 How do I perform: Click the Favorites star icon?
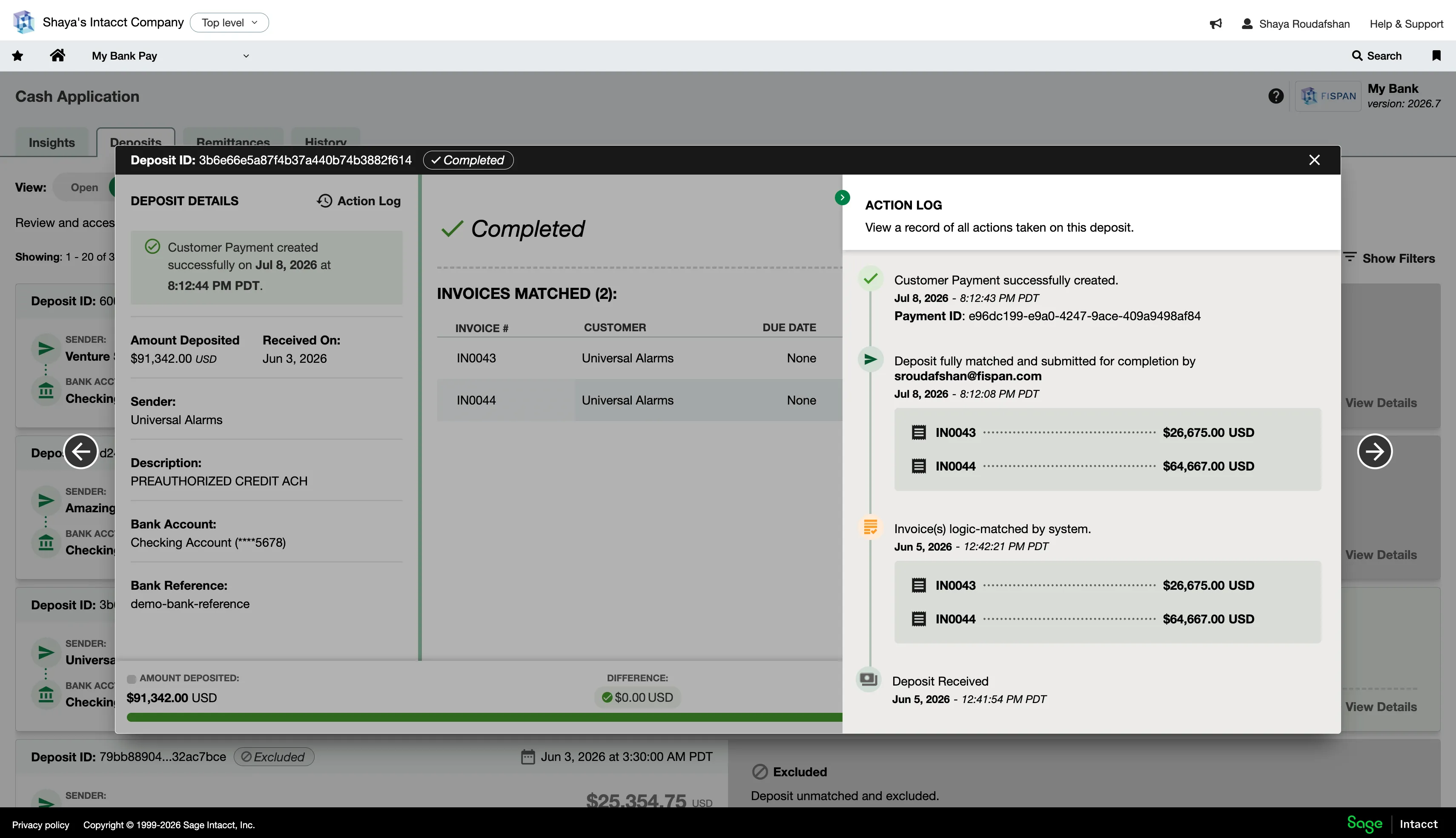(x=18, y=56)
